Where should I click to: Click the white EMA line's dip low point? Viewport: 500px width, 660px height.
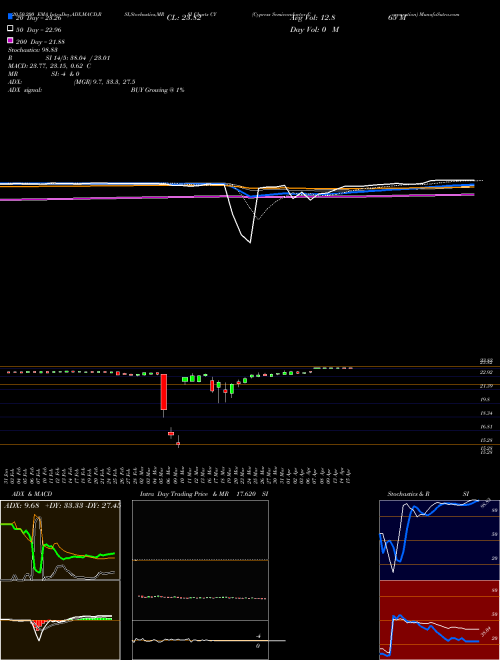(250, 242)
